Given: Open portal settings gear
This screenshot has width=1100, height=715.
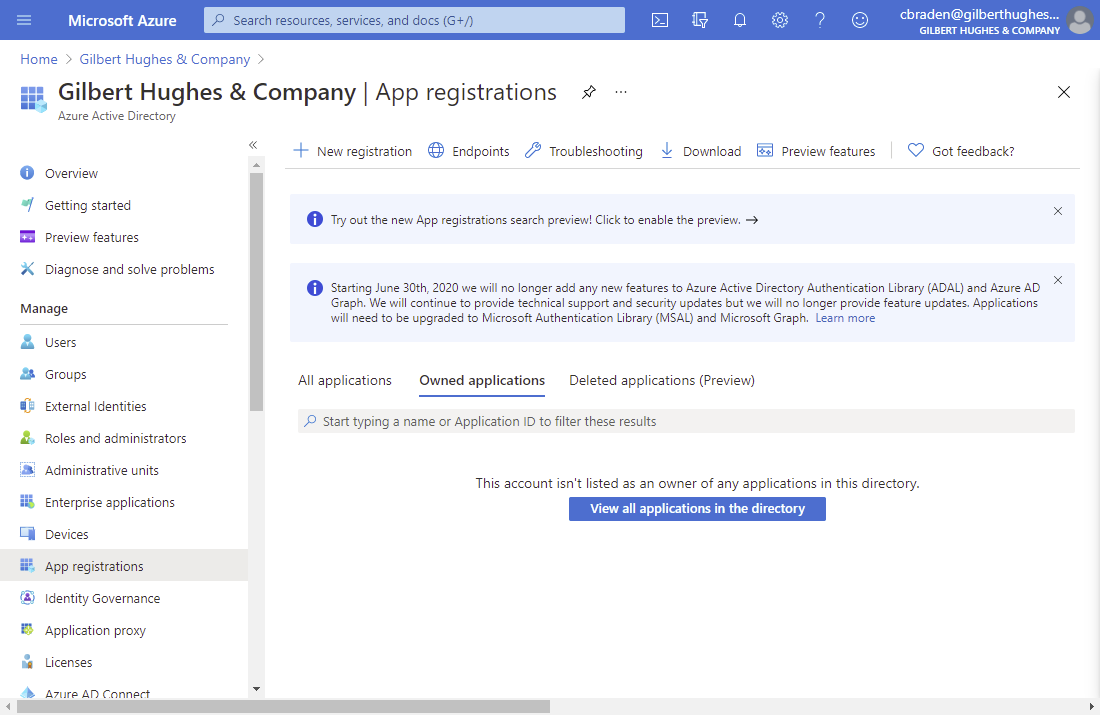Looking at the screenshot, I should click(x=779, y=20).
